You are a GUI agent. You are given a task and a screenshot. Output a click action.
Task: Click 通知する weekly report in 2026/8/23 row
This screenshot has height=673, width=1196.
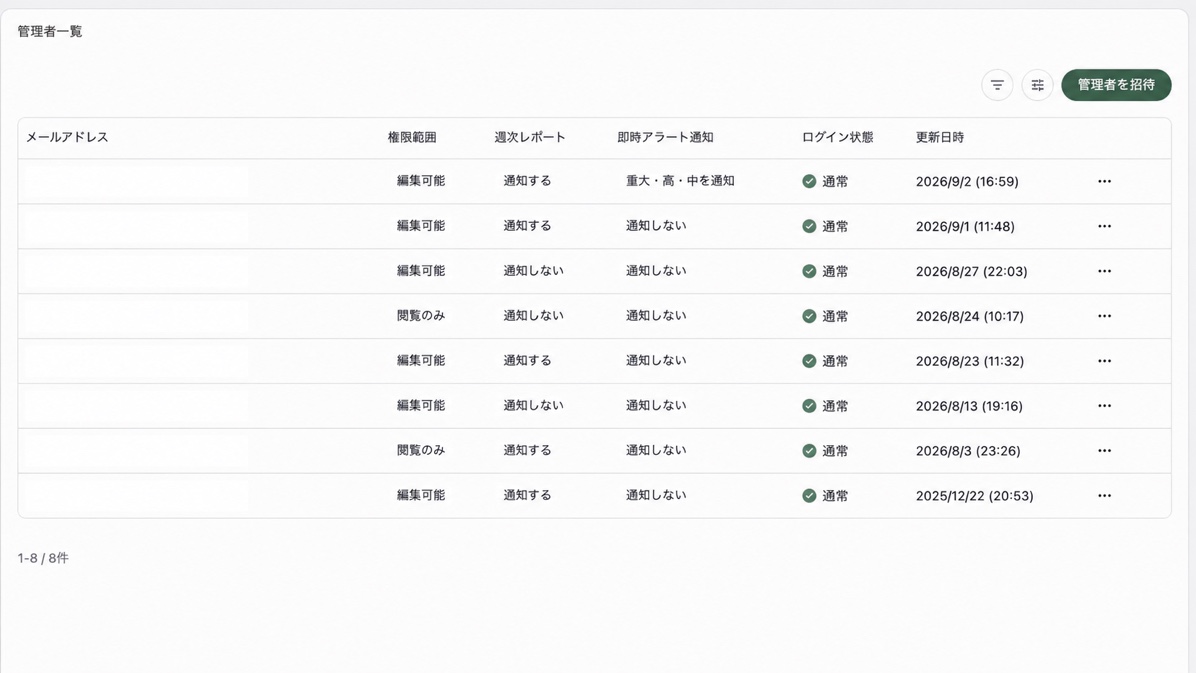click(x=527, y=360)
